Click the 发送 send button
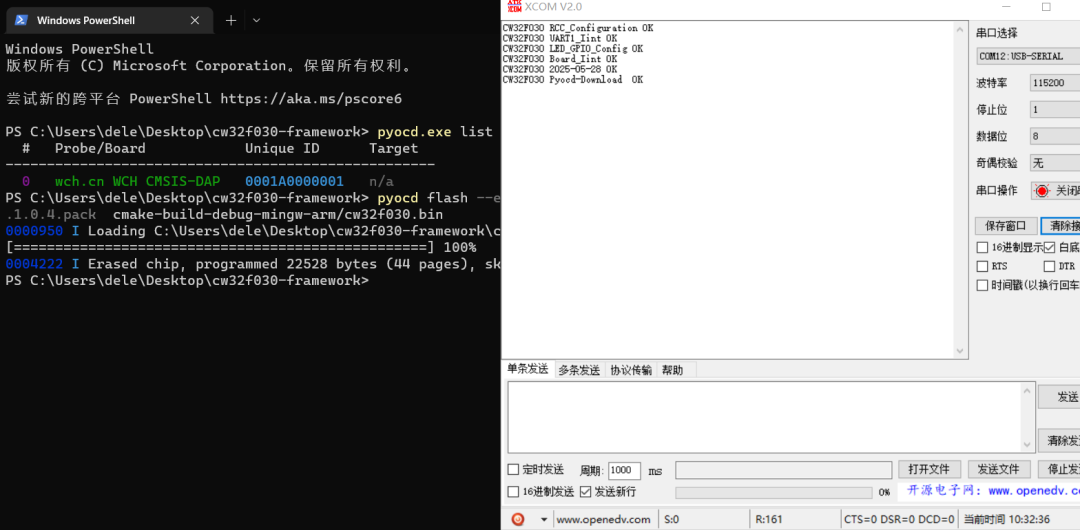 tap(1059, 397)
